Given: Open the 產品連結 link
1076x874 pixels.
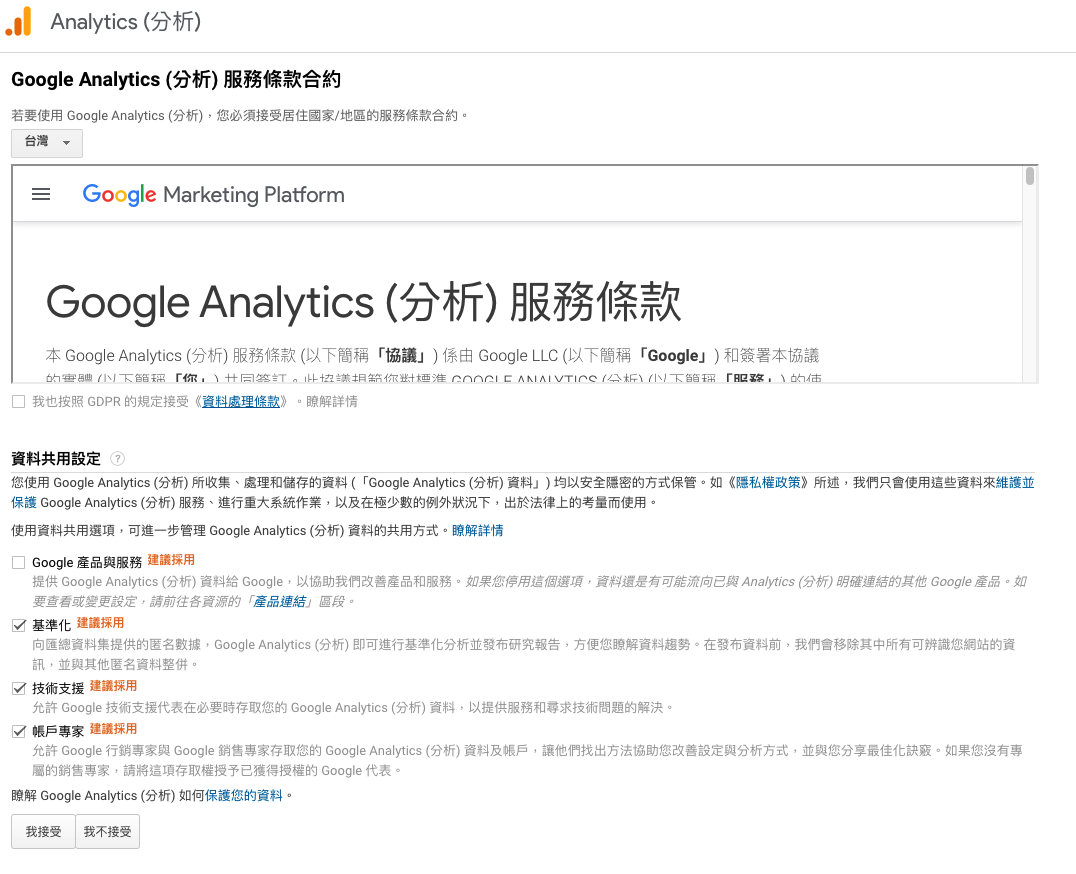Looking at the screenshot, I should [x=279, y=602].
